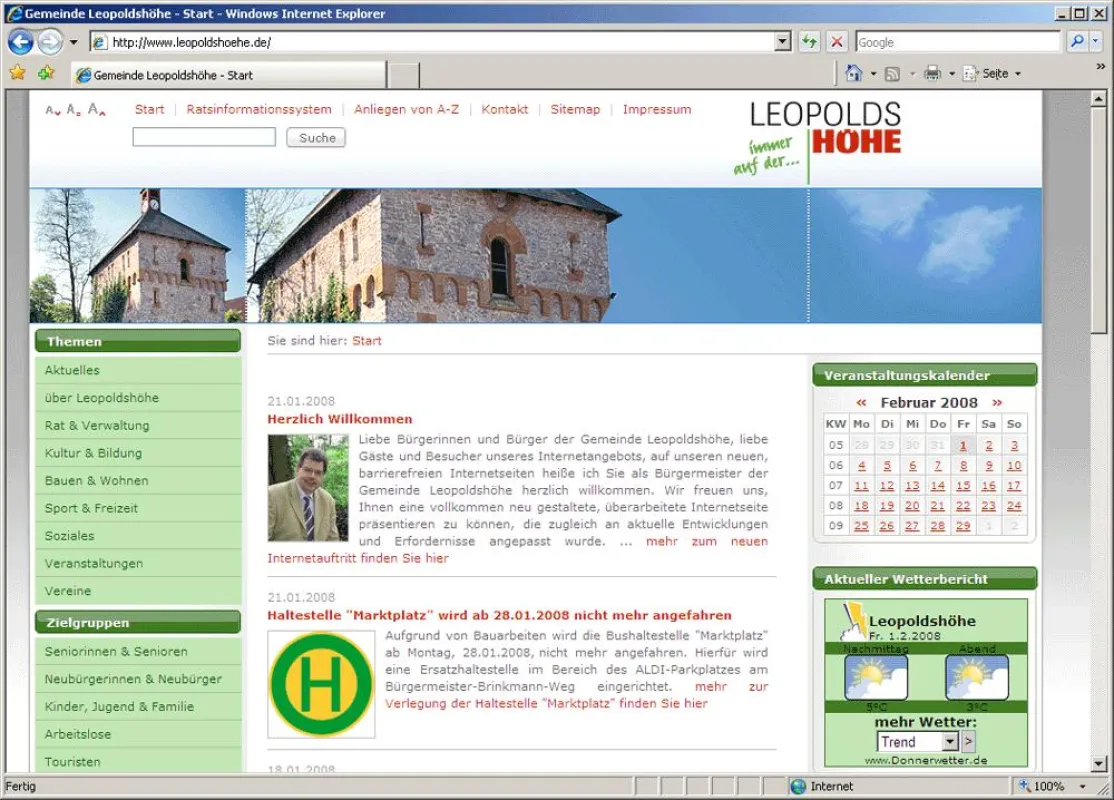Open Kultur & Bildung menu item
Viewport: 1114px width, 800px height.
(x=138, y=453)
